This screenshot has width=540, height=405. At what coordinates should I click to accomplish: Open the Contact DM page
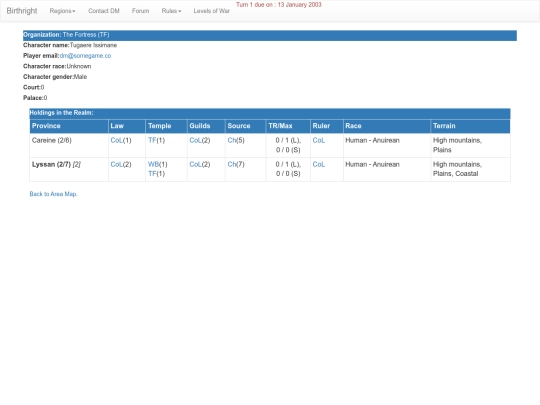point(104,11)
